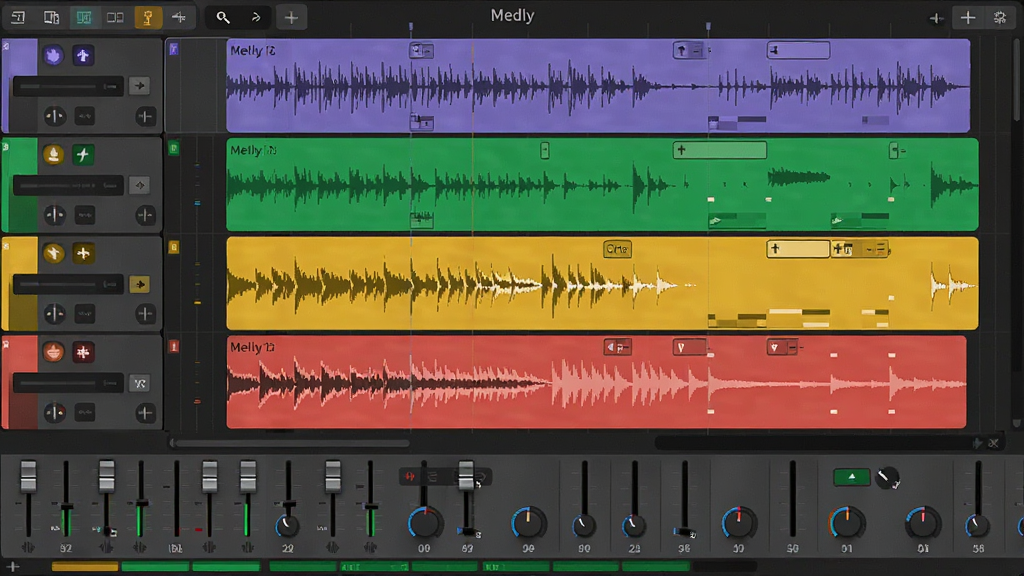Viewport: 1024px width, 576px height.
Task: Click the yellow track instrument icon
Action: (x=54, y=253)
